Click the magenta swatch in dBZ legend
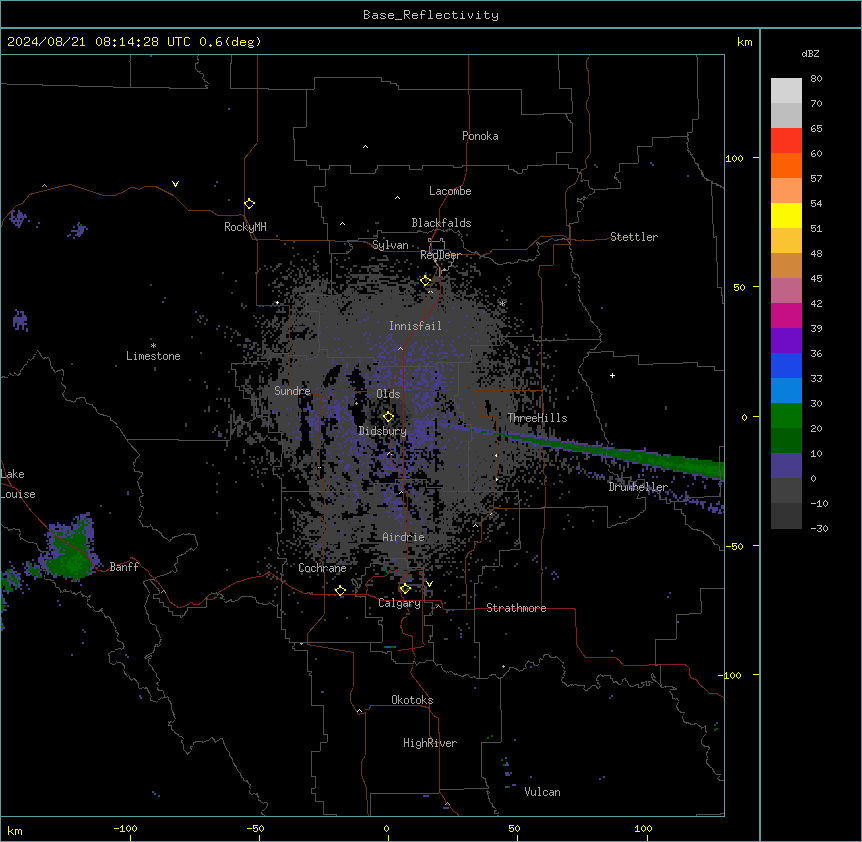Viewport: 862px width, 842px height. pyautogui.click(x=786, y=315)
